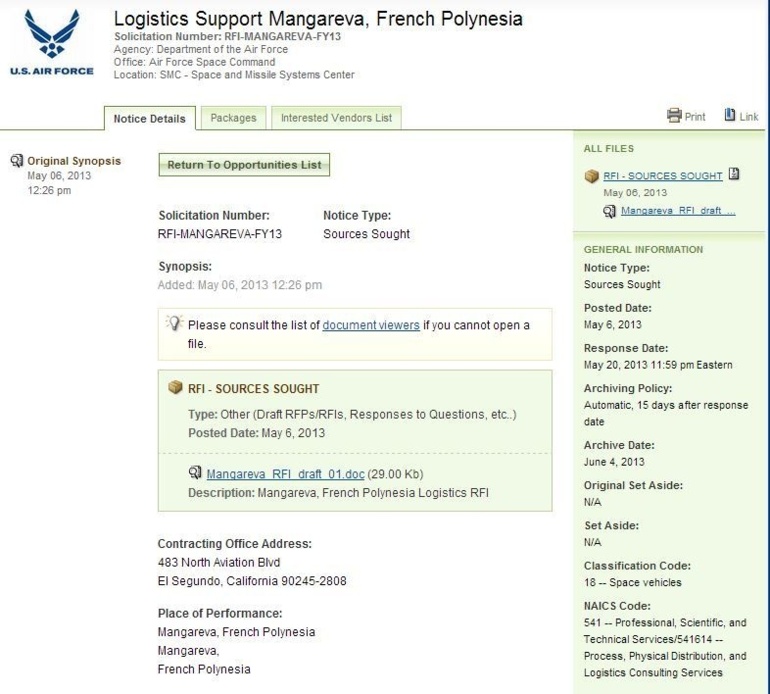Click the Print link

(695, 116)
